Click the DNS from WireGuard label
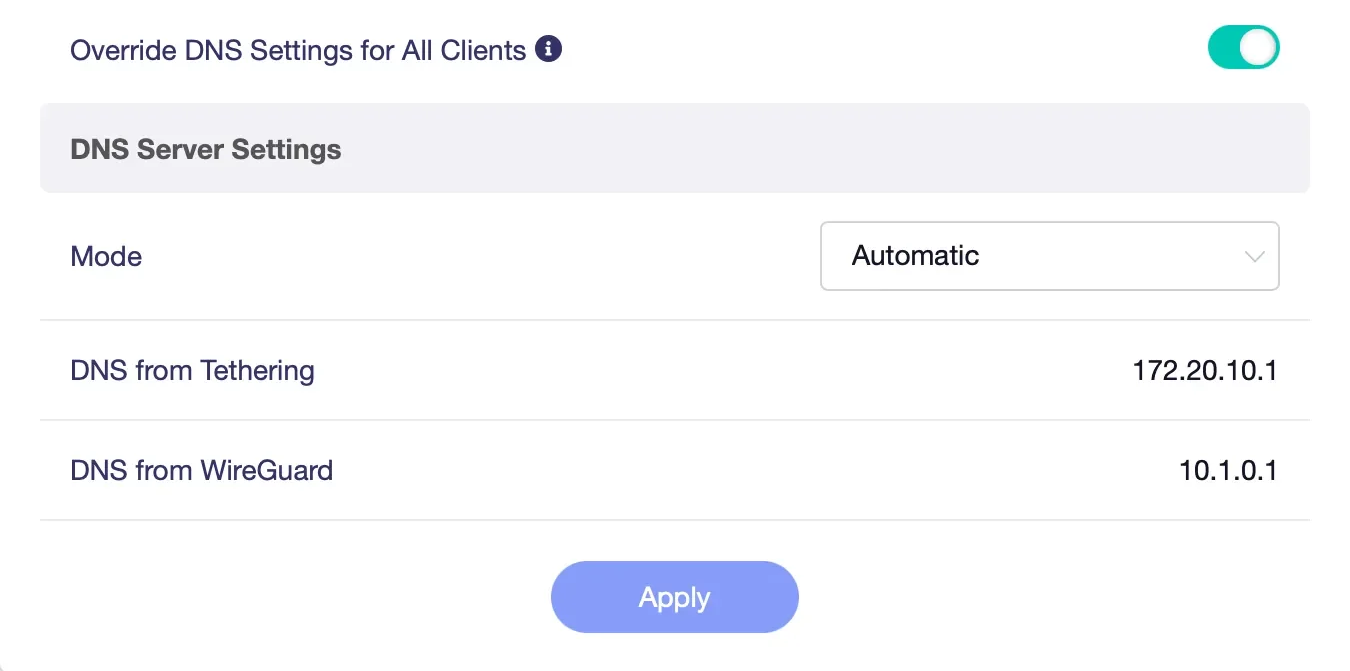The image size is (1350, 671). (201, 470)
